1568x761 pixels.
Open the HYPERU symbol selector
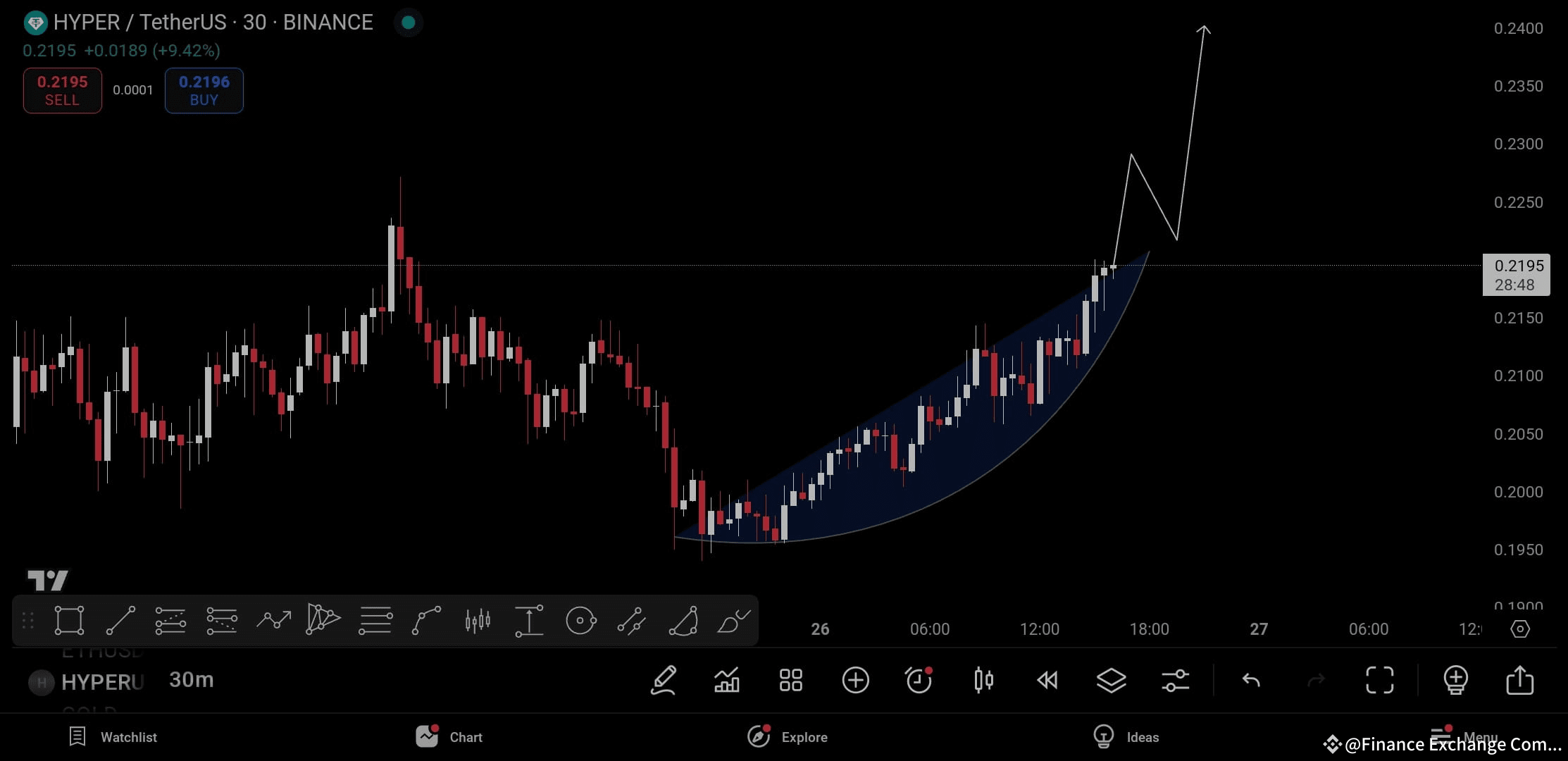(x=88, y=682)
